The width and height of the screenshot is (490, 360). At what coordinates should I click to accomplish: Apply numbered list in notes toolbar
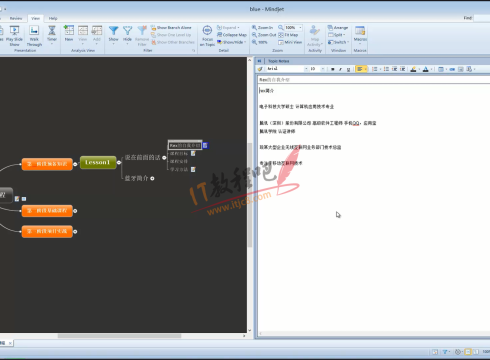tap(386, 69)
